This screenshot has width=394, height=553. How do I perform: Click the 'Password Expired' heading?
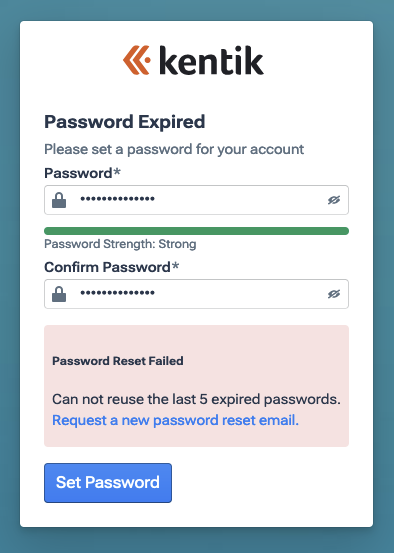pyautogui.click(x=125, y=122)
